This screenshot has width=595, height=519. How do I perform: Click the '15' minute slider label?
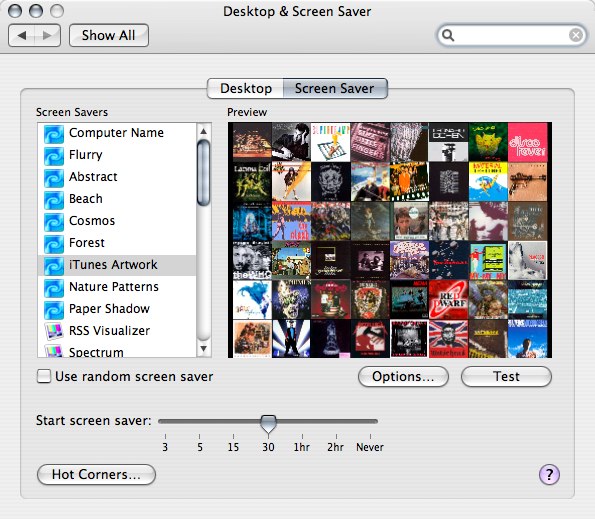(x=233, y=447)
